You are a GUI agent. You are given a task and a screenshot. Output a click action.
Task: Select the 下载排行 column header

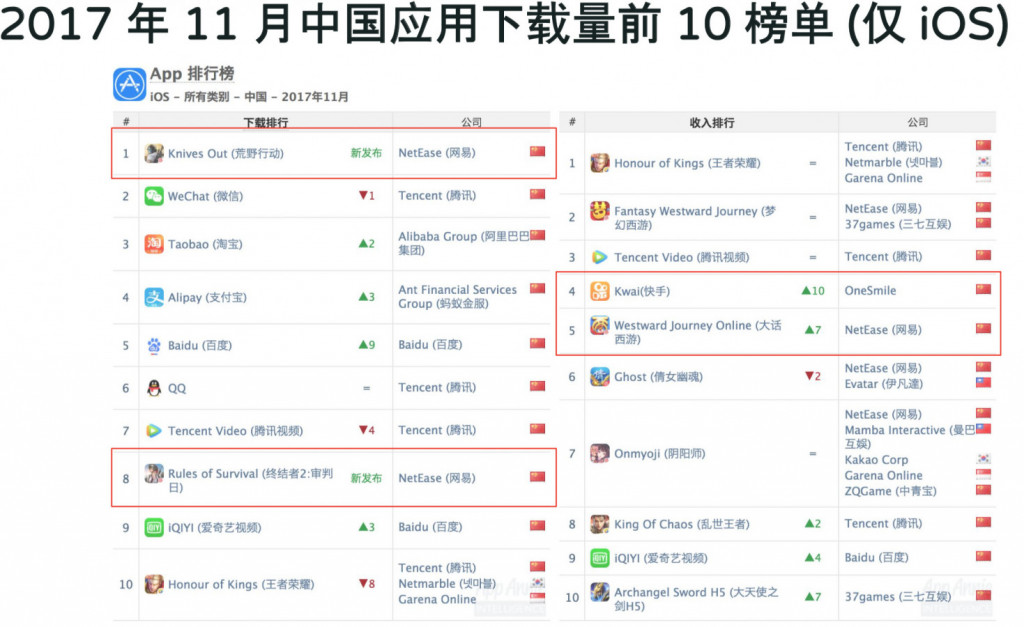point(266,123)
